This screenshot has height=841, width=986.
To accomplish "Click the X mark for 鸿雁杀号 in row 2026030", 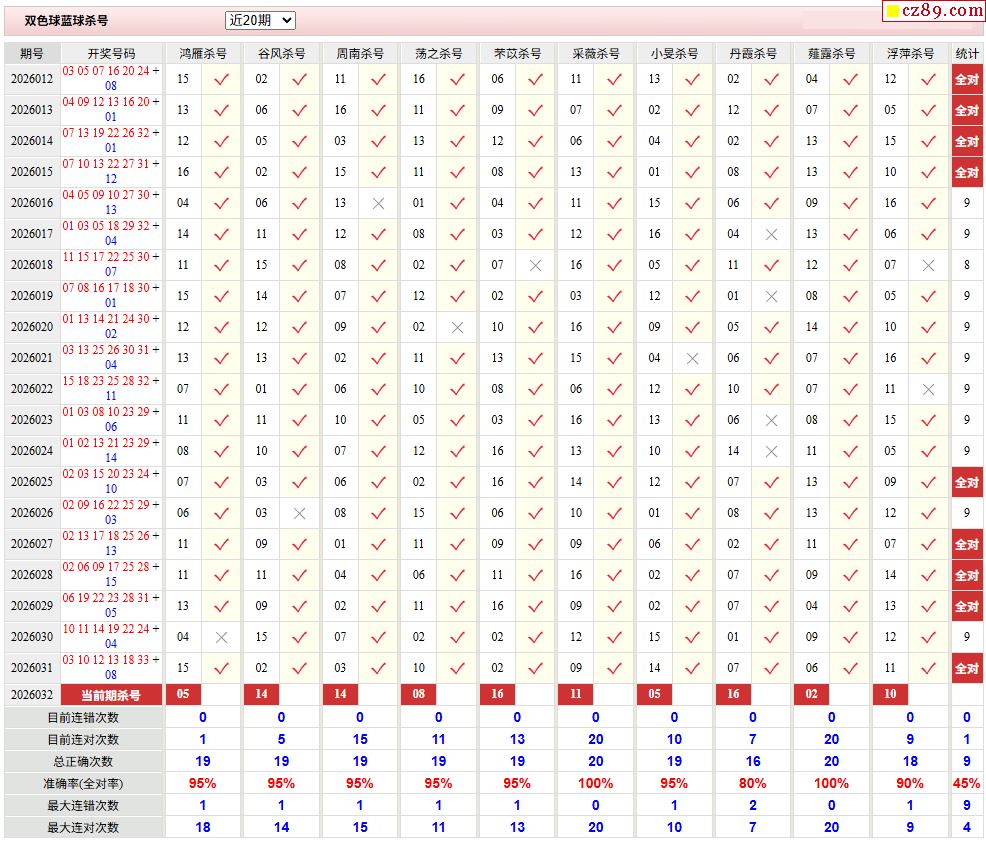I will click(221, 637).
